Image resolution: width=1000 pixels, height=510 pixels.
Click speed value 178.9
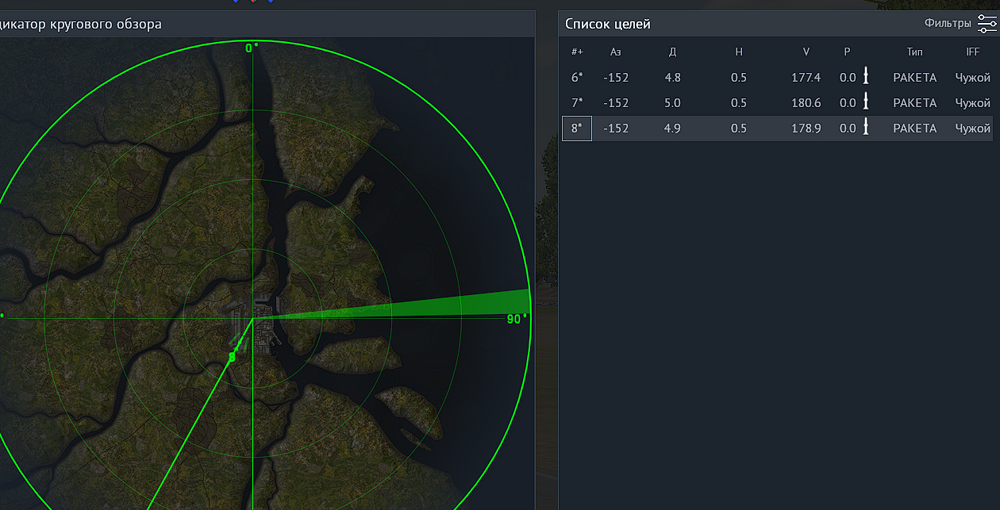coord(806,129)
